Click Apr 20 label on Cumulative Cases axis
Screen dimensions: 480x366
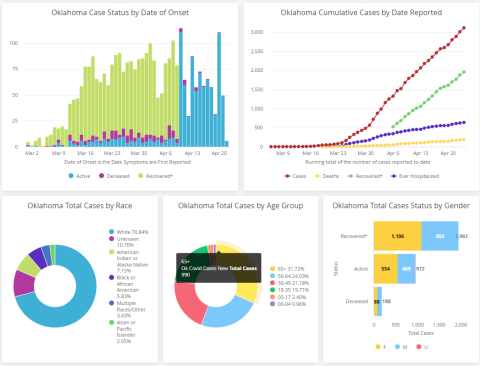tap(448, 153)
